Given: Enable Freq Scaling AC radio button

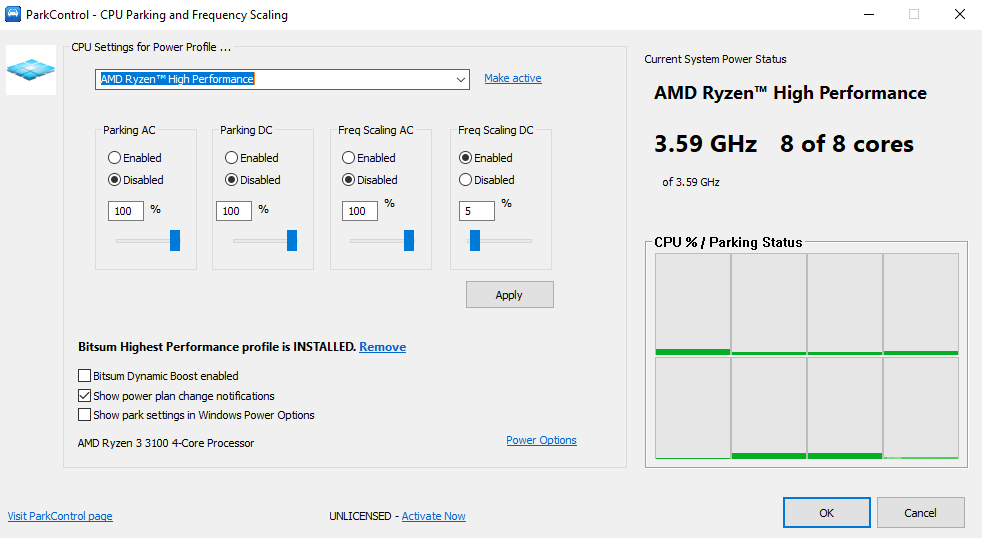Looking at the screenshot, I should [x=348, y=158].
